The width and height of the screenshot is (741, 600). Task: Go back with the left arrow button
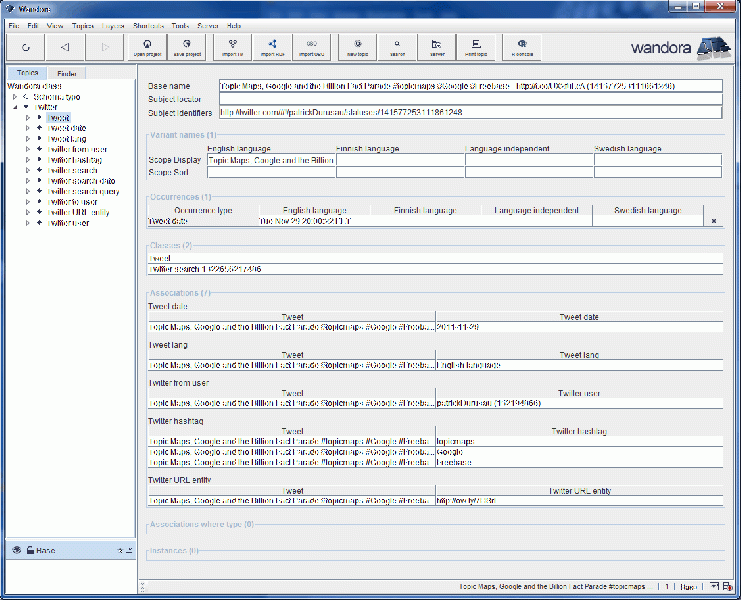tap(65, 47)
